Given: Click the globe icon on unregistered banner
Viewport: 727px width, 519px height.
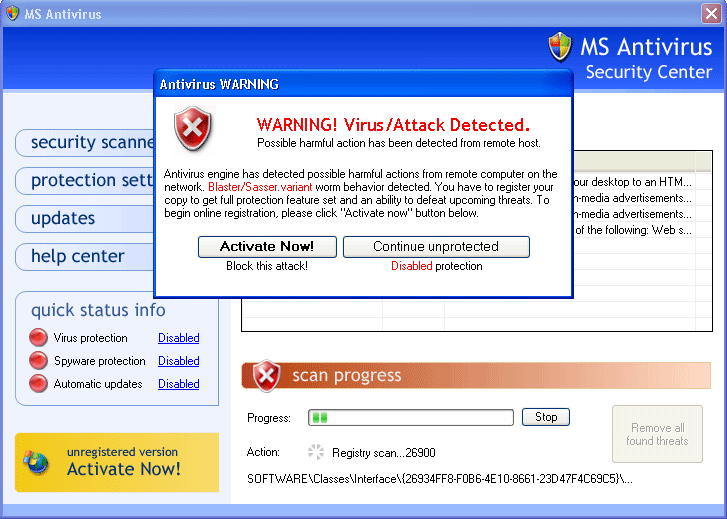Looking at the screenshot, I should [37, 462].
